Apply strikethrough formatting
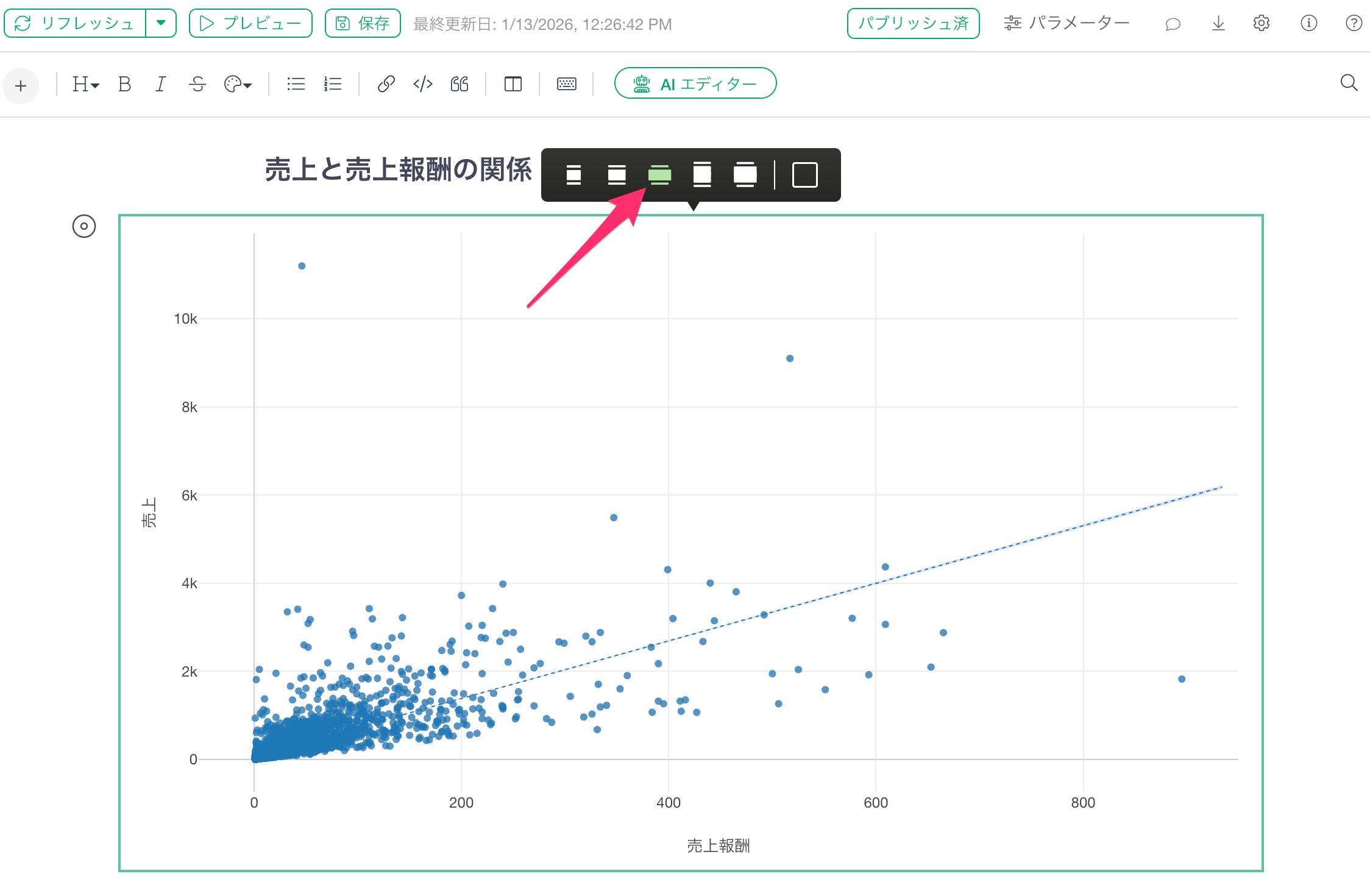This screenshot has width=1370, height=896. pos(197,84)
